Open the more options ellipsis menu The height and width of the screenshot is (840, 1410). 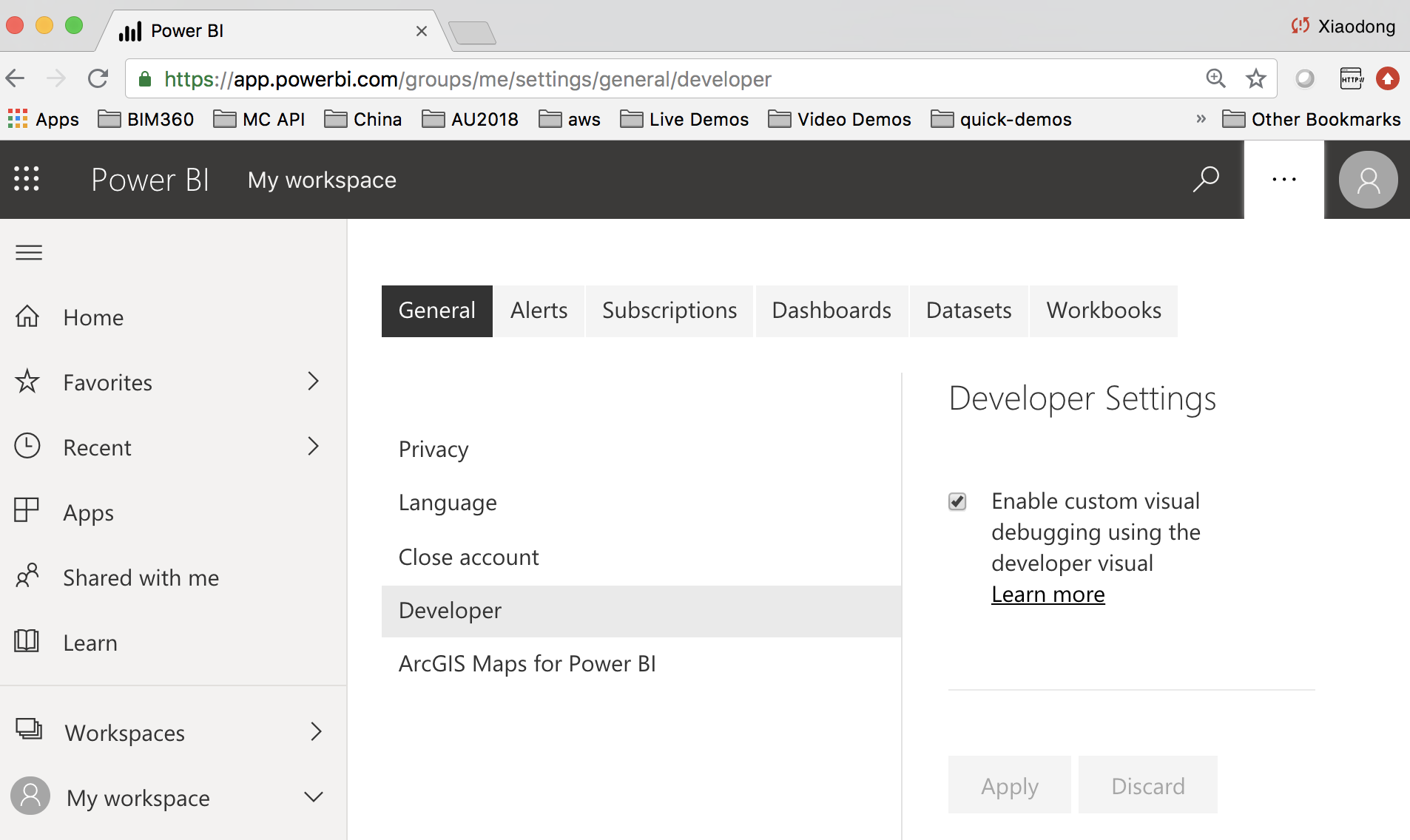coord(1284,180)
